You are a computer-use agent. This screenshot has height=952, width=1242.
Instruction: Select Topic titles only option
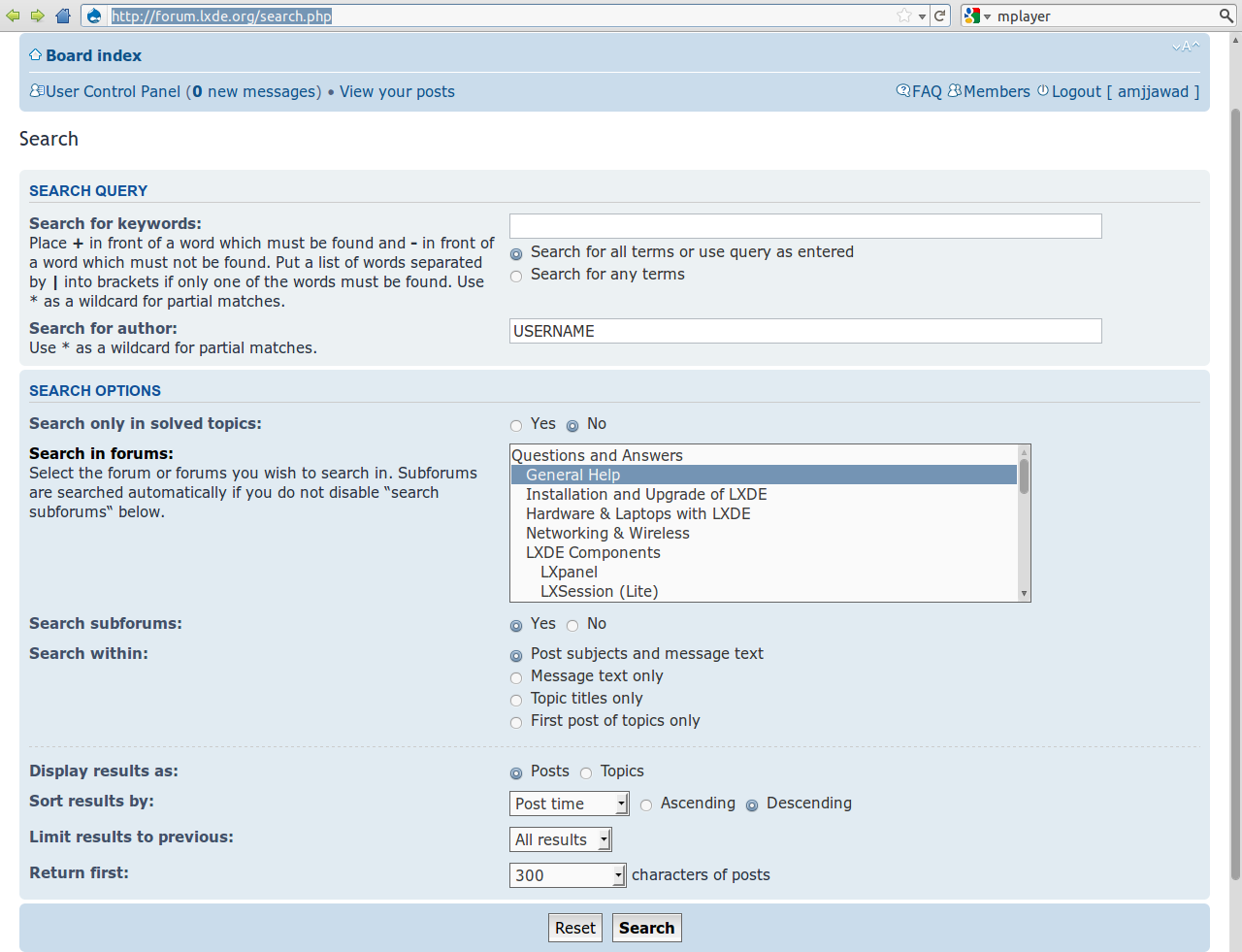coord(516,701)
